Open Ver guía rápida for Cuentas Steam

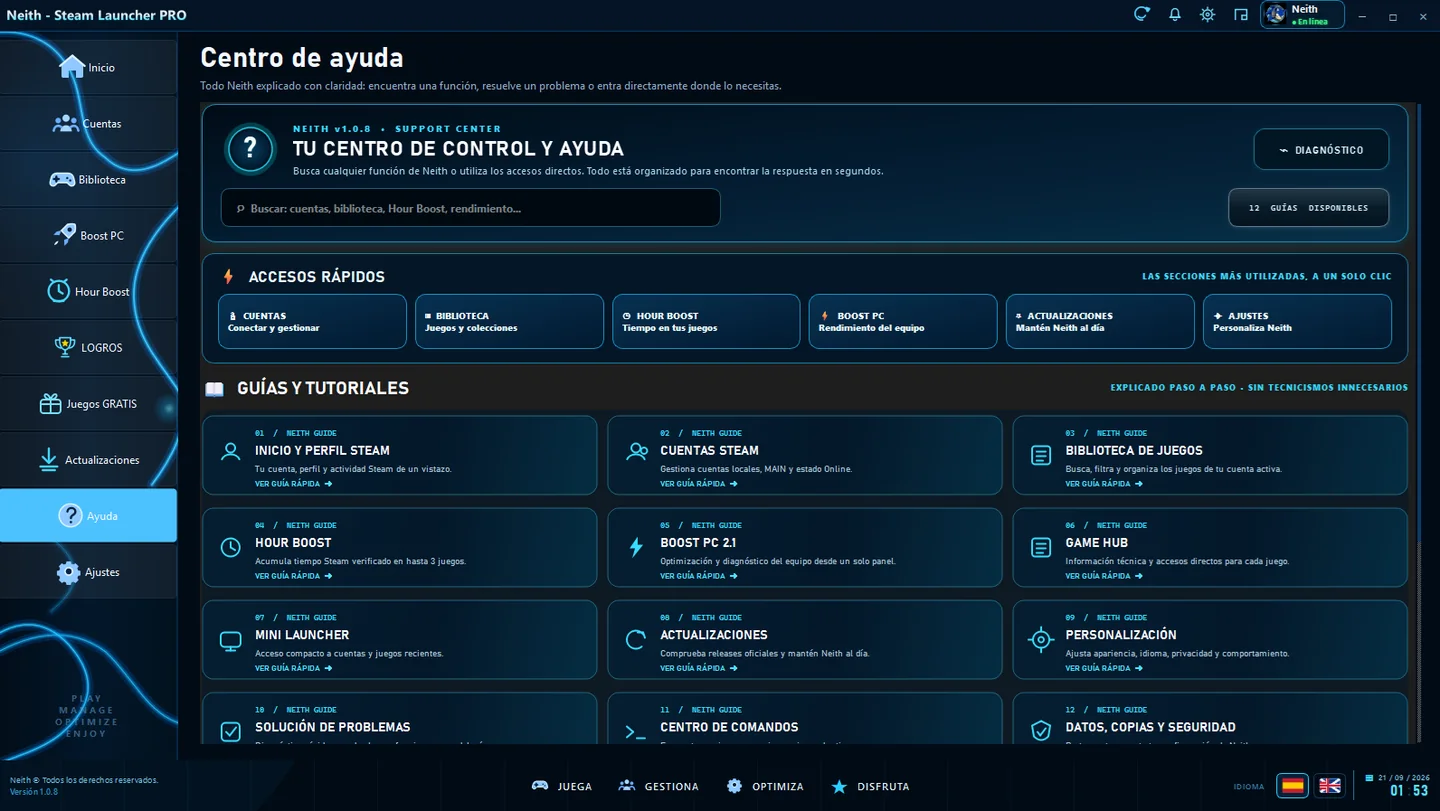point(698,484)
